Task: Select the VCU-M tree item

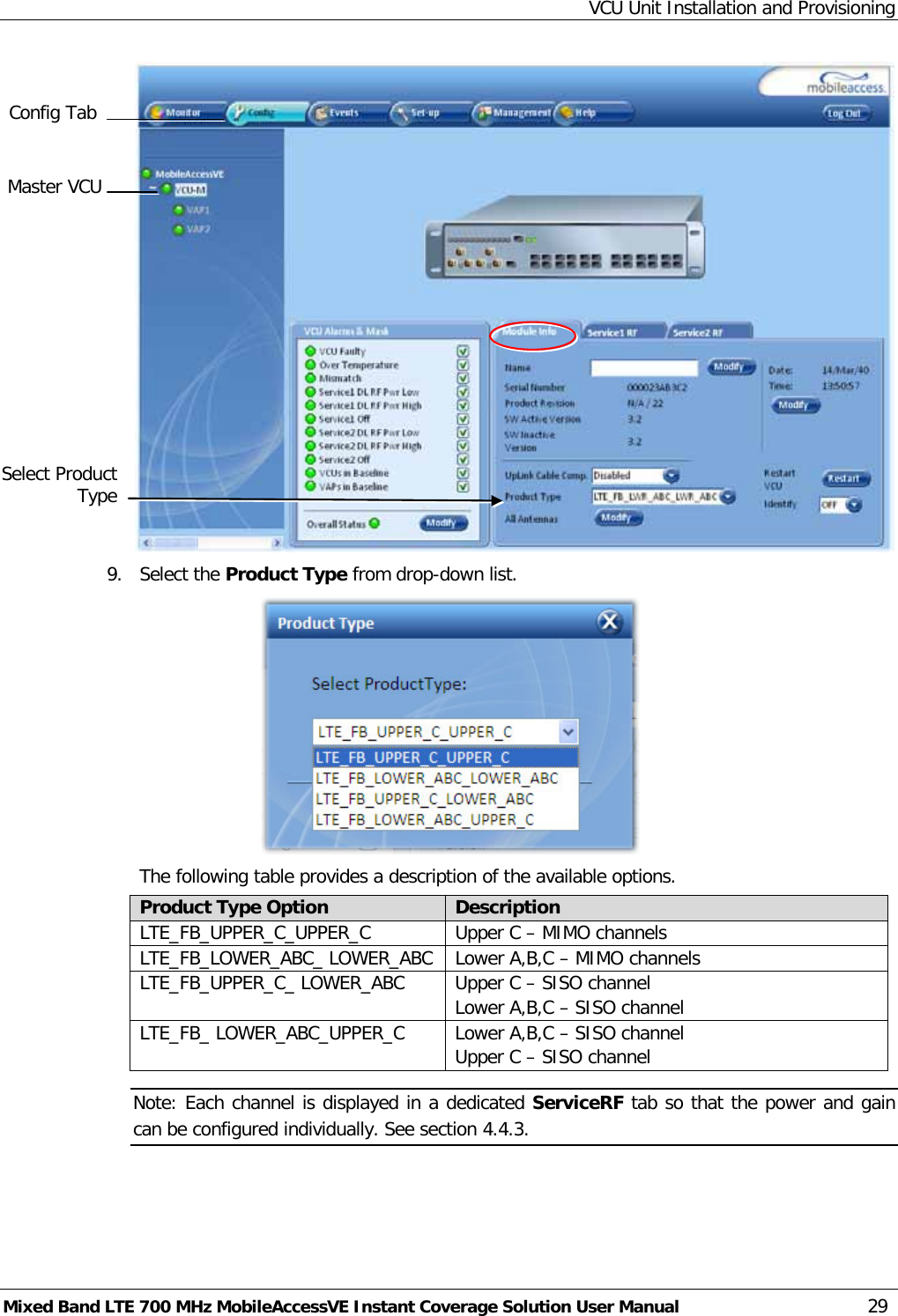Action: 189,189
